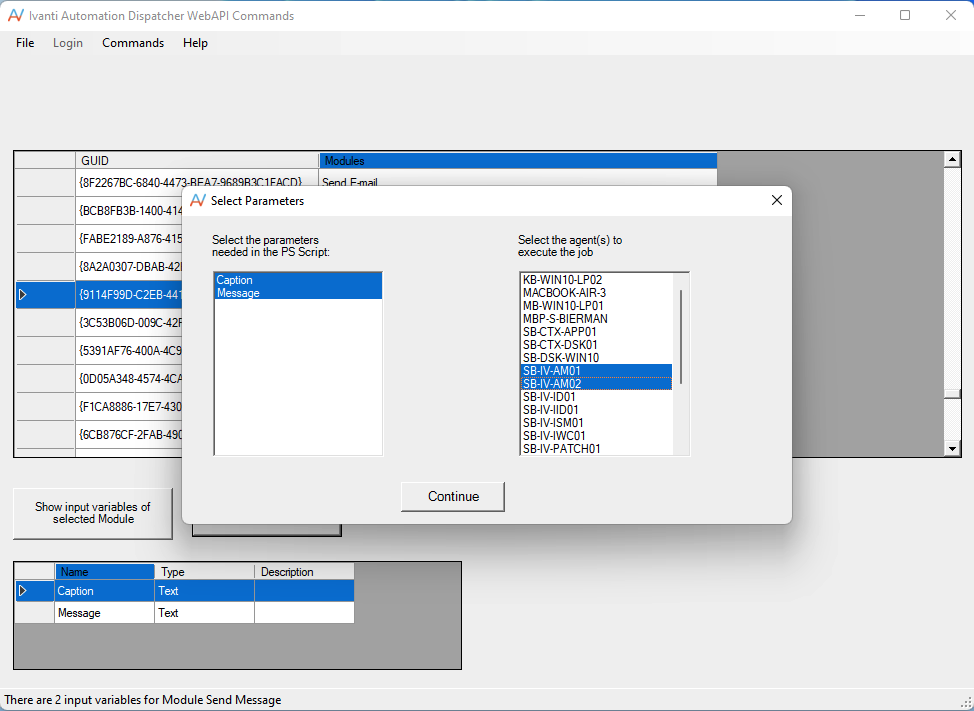Select agent MBP-S-BIERMAN
Image resolution: width=974 pixels, height=711 pixels.
596,319
